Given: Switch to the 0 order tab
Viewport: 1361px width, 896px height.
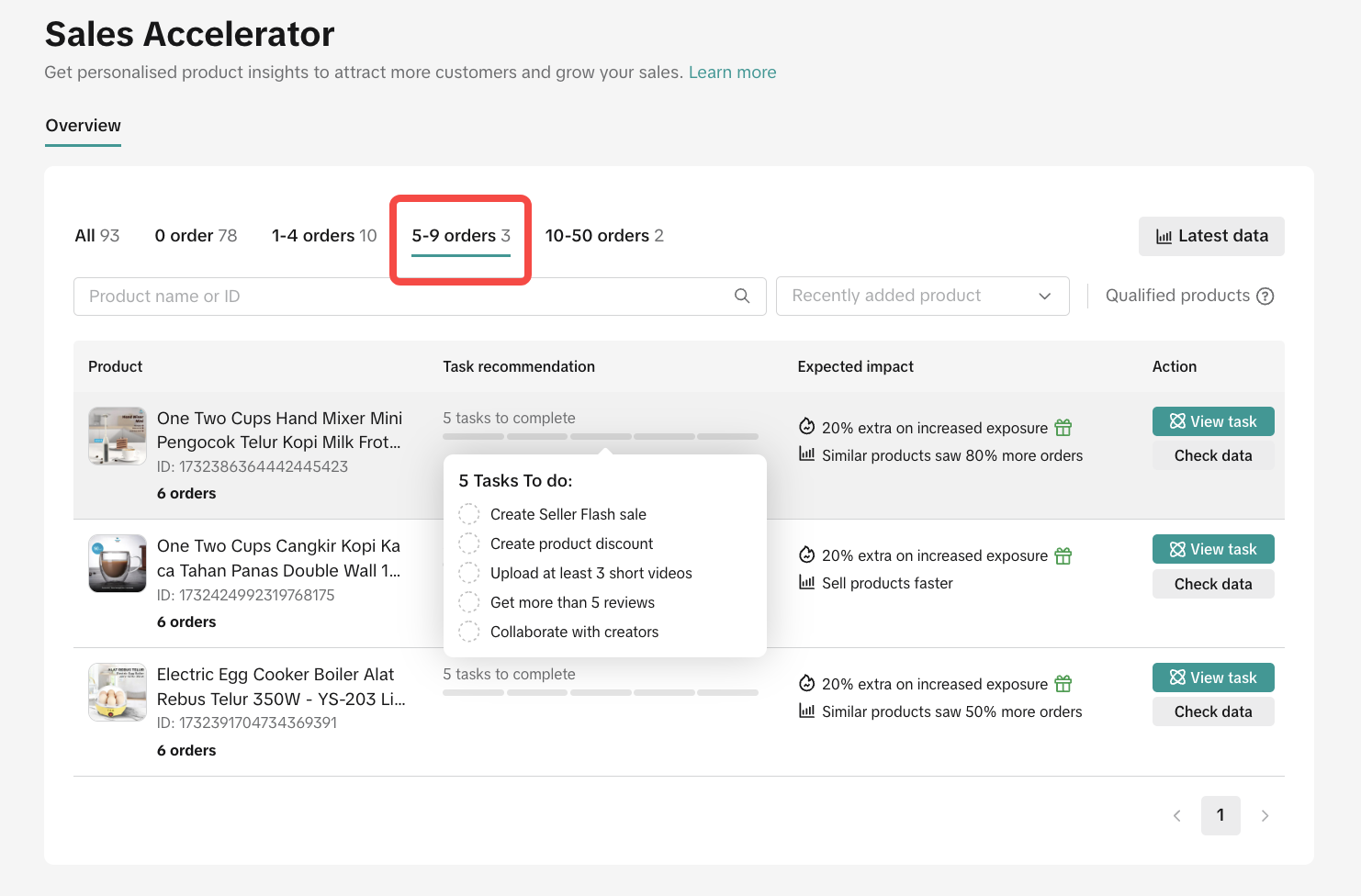Looking at the screenshot, I should click(196, 236).
